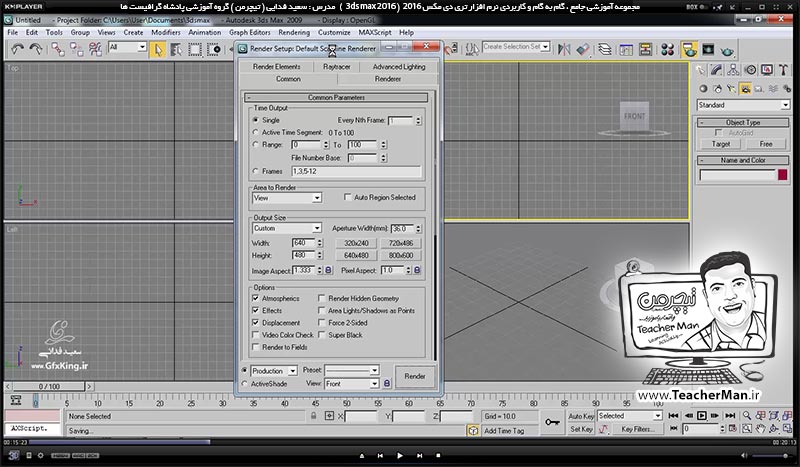Viewport: 800px width, 467px height.
Task: Click the Key Filters button
Action: click(x=636, y=429)
